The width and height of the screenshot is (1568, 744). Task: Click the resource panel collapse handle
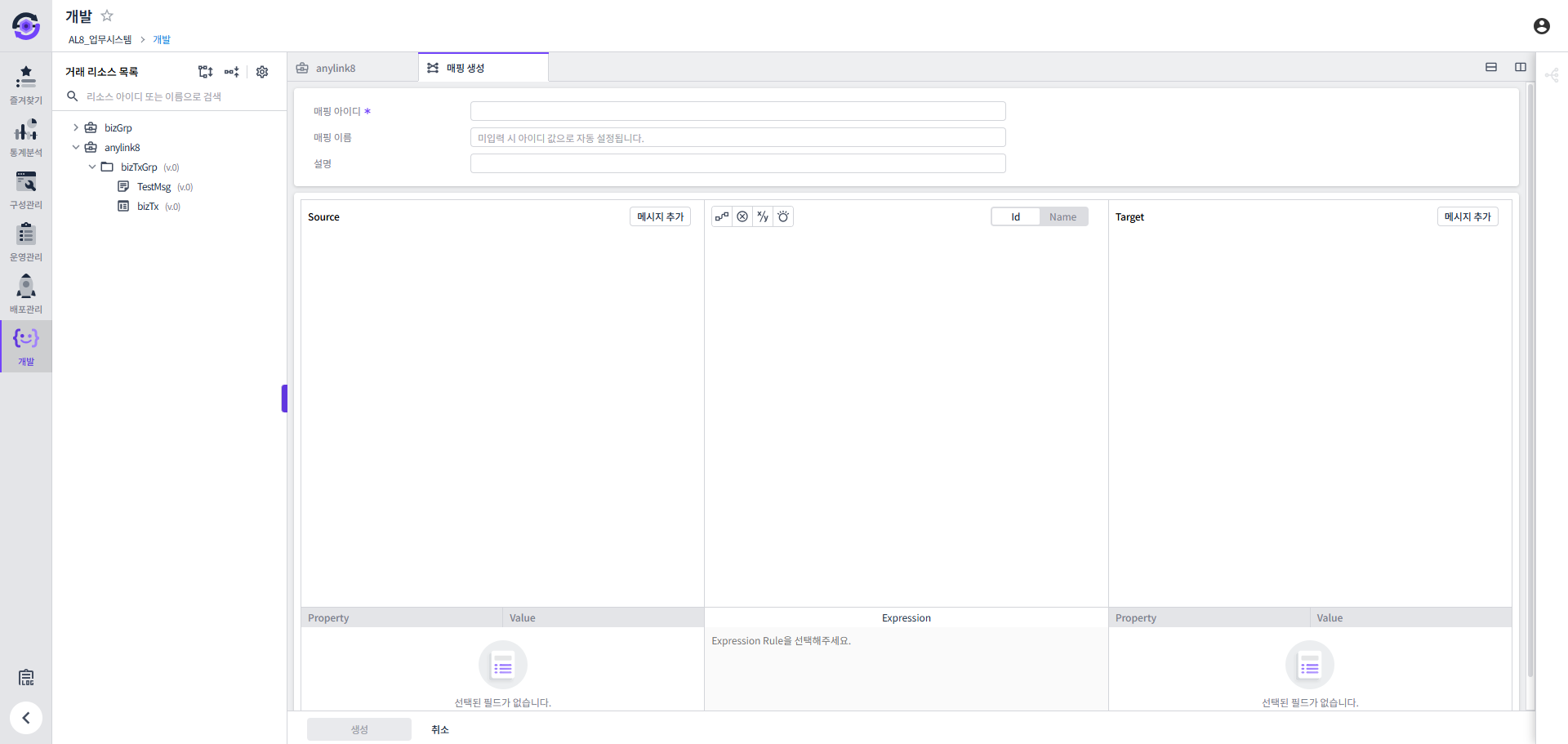coord(284,399)
